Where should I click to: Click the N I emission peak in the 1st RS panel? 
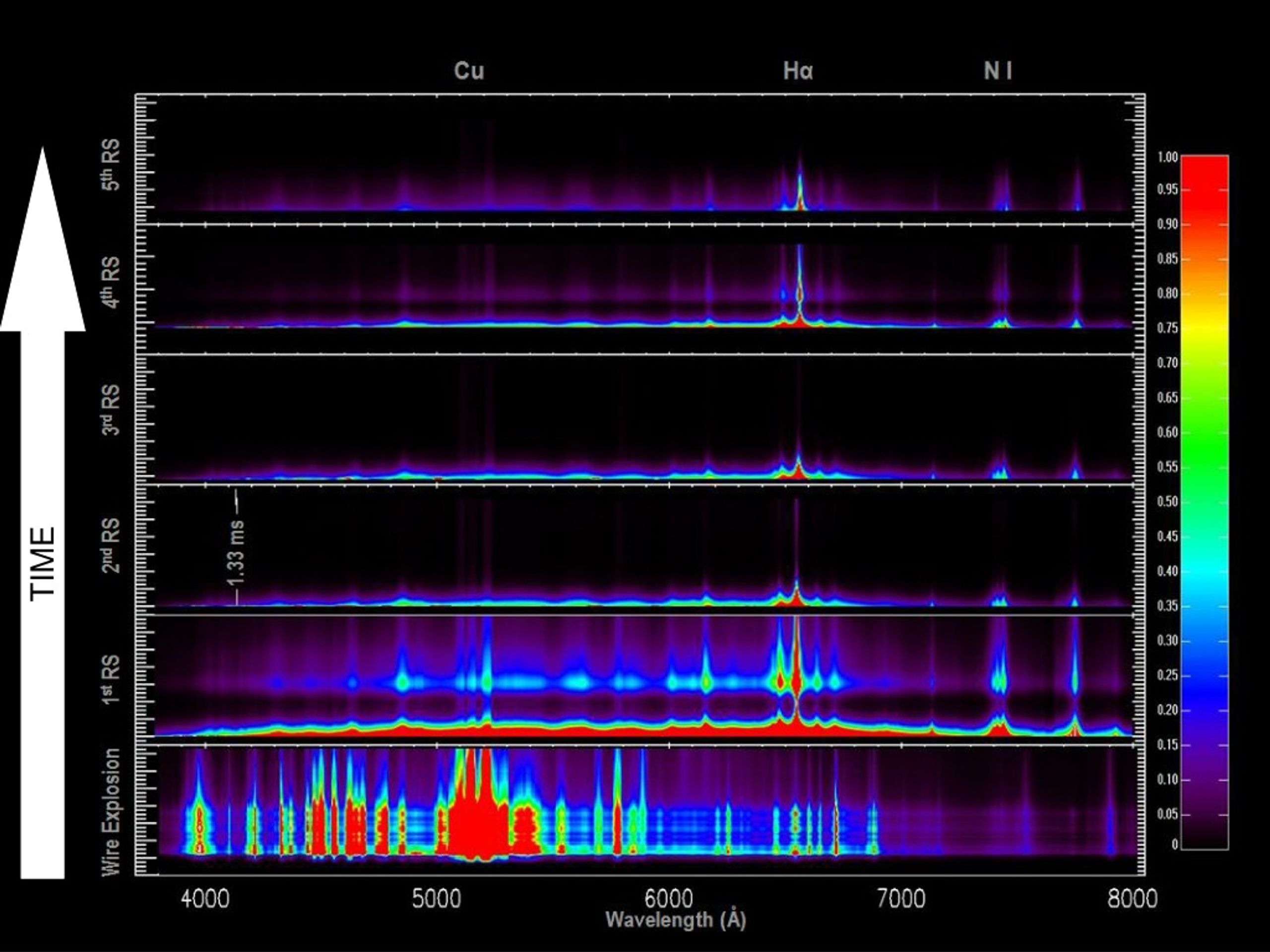(1000, 683)
